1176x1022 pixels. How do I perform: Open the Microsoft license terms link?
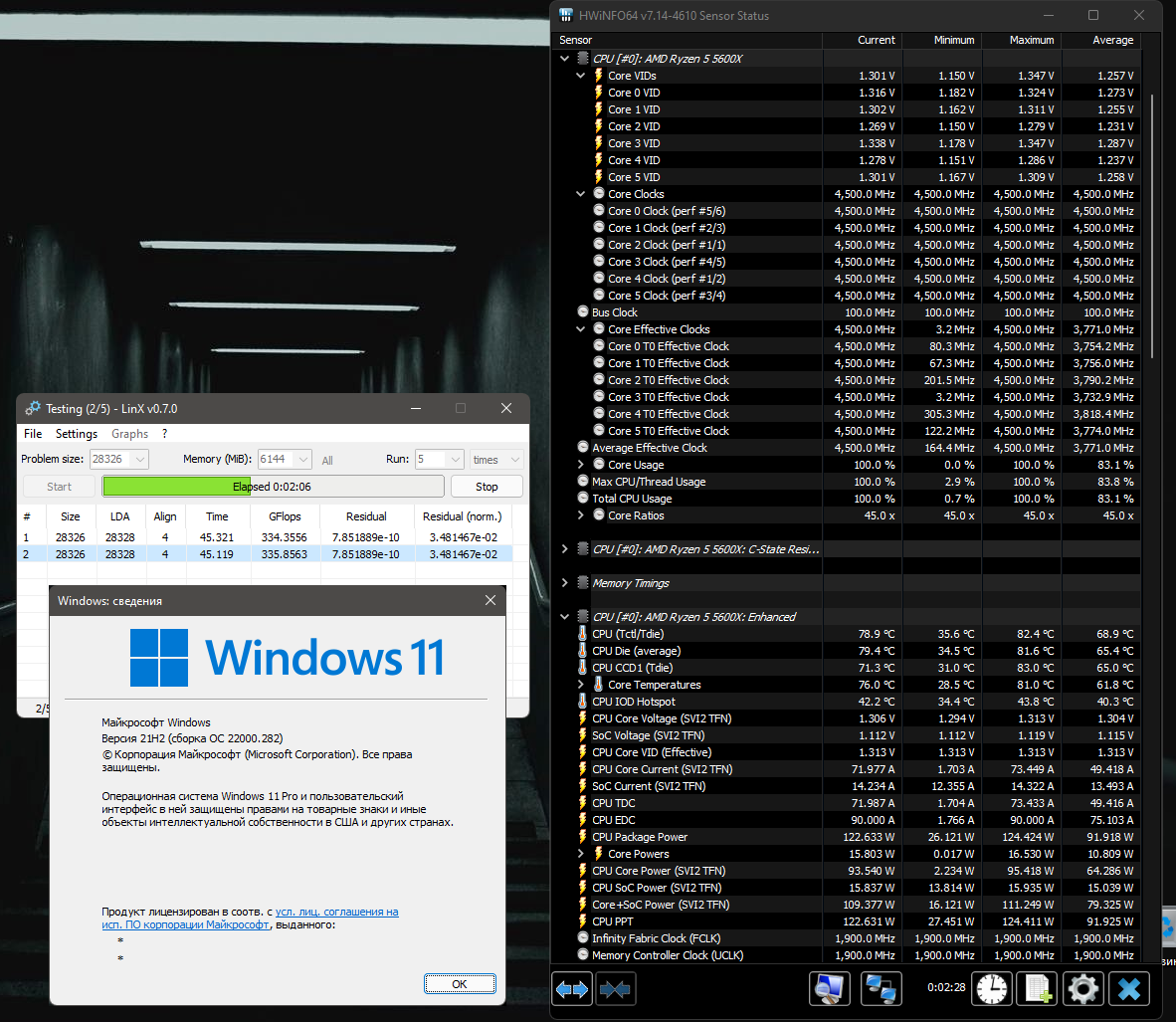click(250, 919)
